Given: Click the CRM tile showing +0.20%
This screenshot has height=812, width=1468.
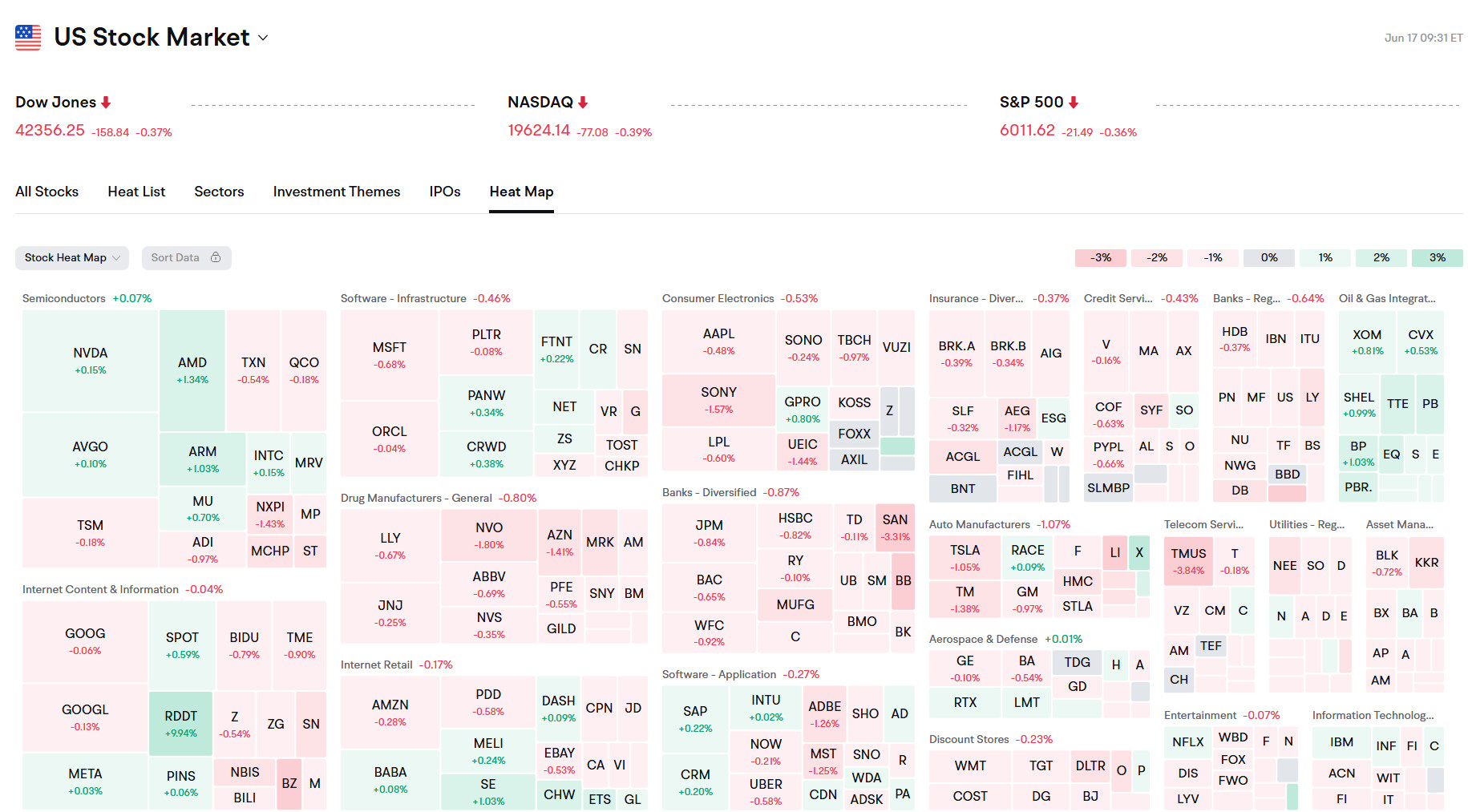Looking at the screenshot, I should click(x=696, y=782).
